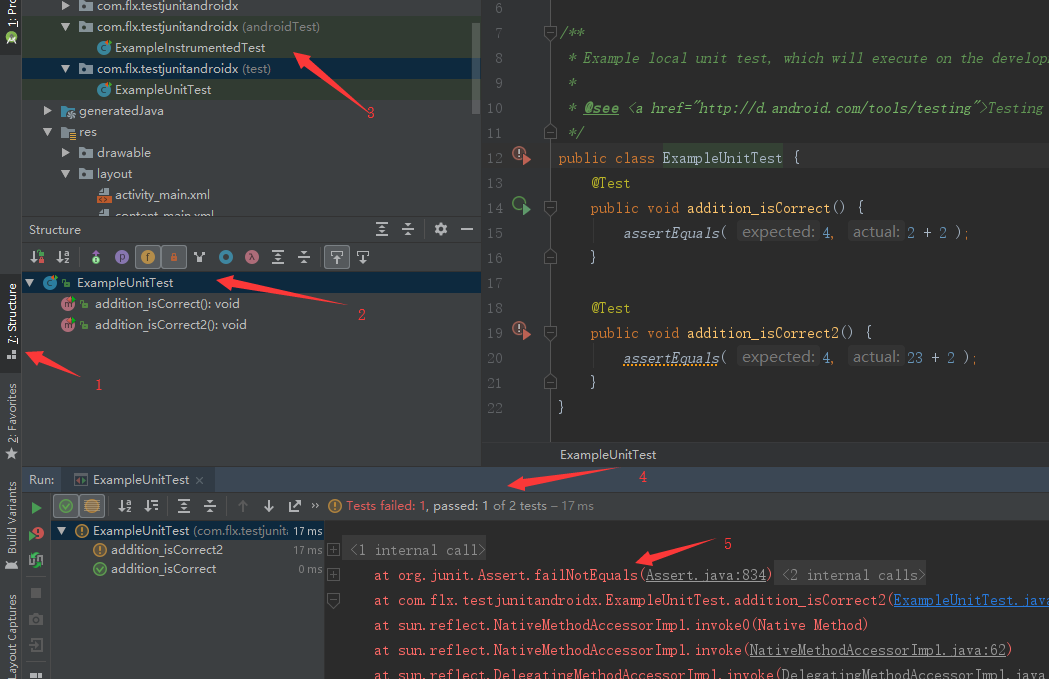Click Collapse All in Structure header

click(408, 229)
